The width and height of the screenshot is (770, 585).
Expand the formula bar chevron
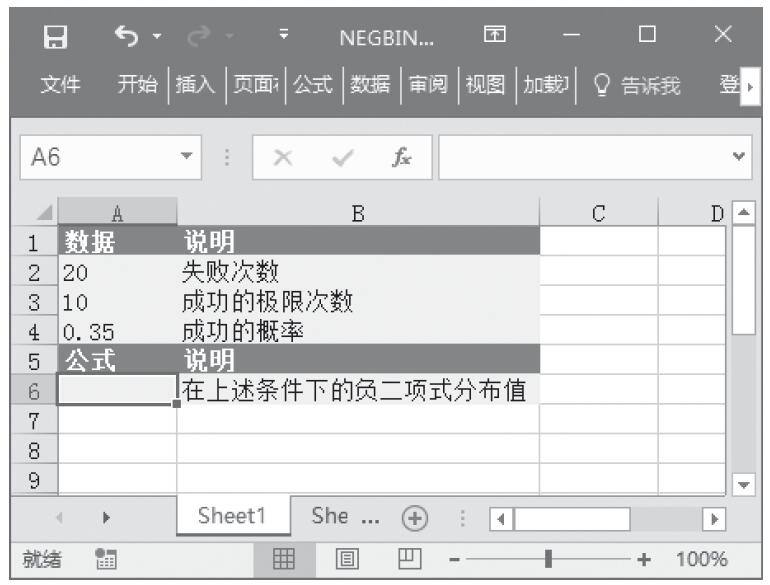[x=739, y=158]
